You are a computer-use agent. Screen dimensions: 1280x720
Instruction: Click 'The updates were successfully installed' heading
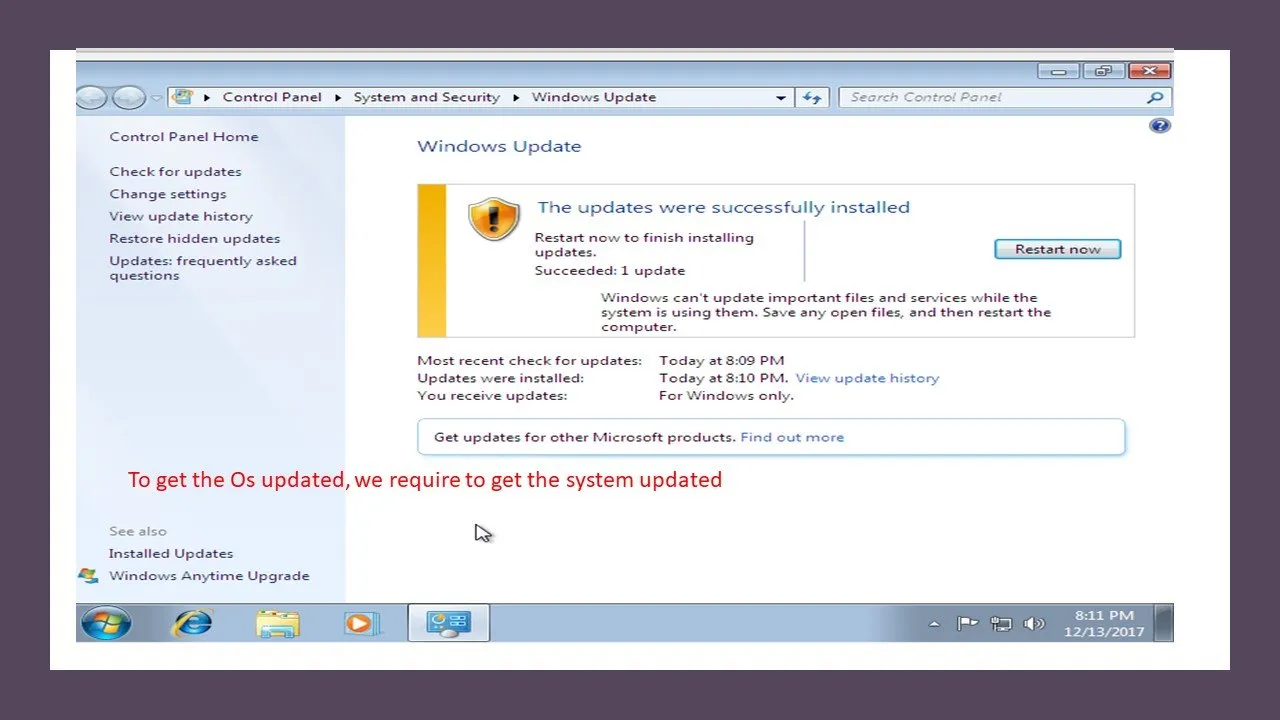coord(724,207)
